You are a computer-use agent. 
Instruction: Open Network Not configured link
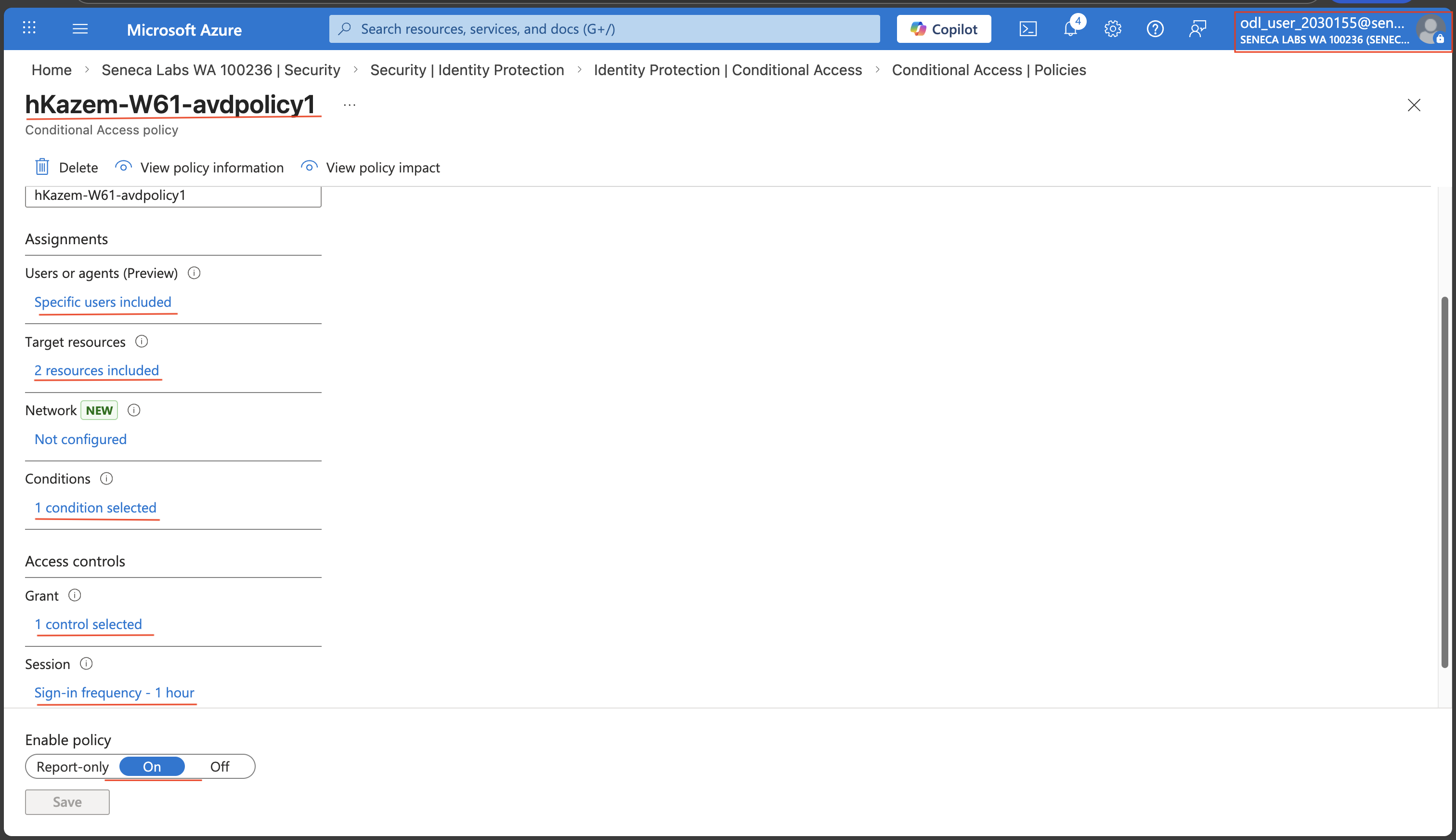click(81, 439)
